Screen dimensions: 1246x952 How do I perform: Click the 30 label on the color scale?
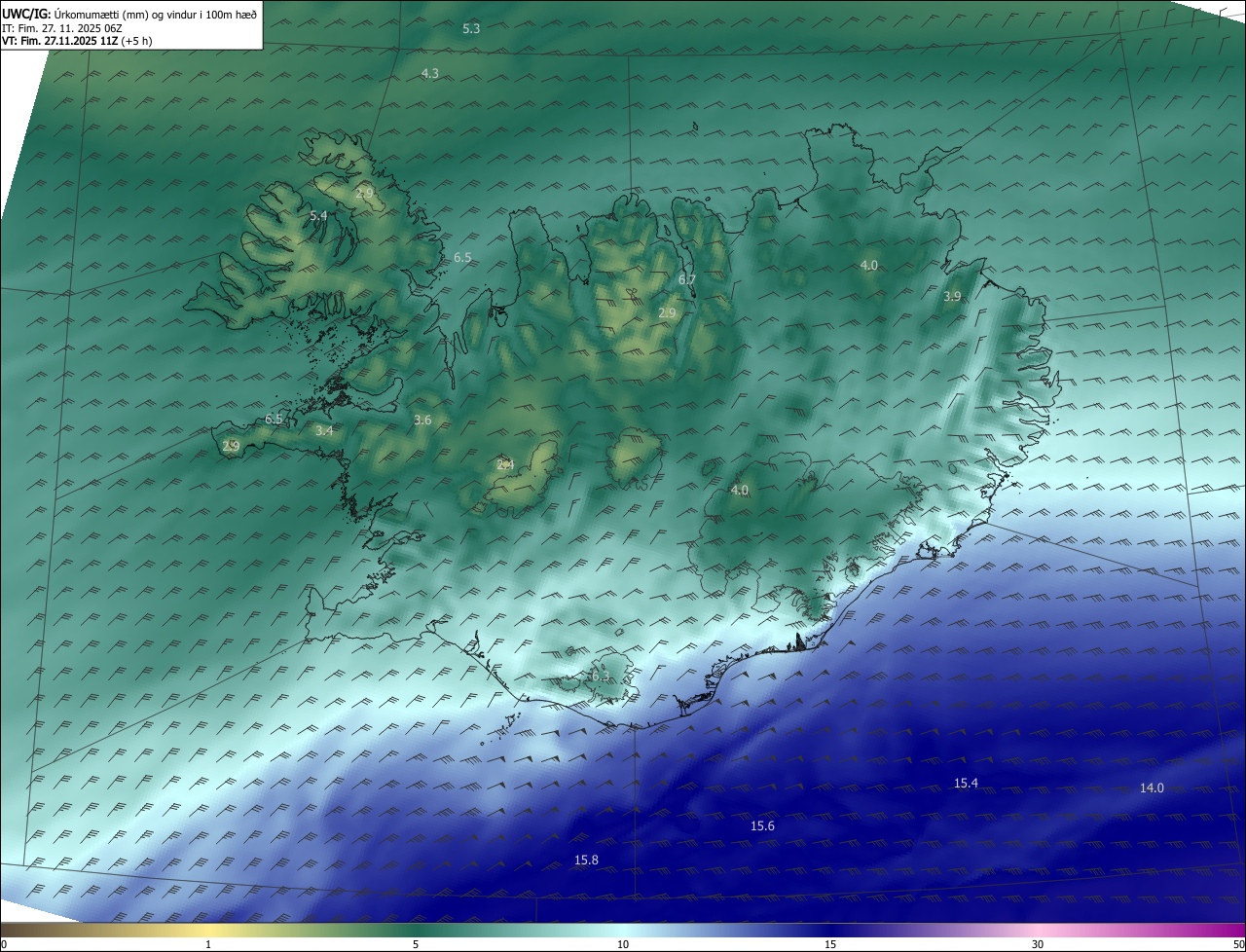click(x=1038, y=945)
